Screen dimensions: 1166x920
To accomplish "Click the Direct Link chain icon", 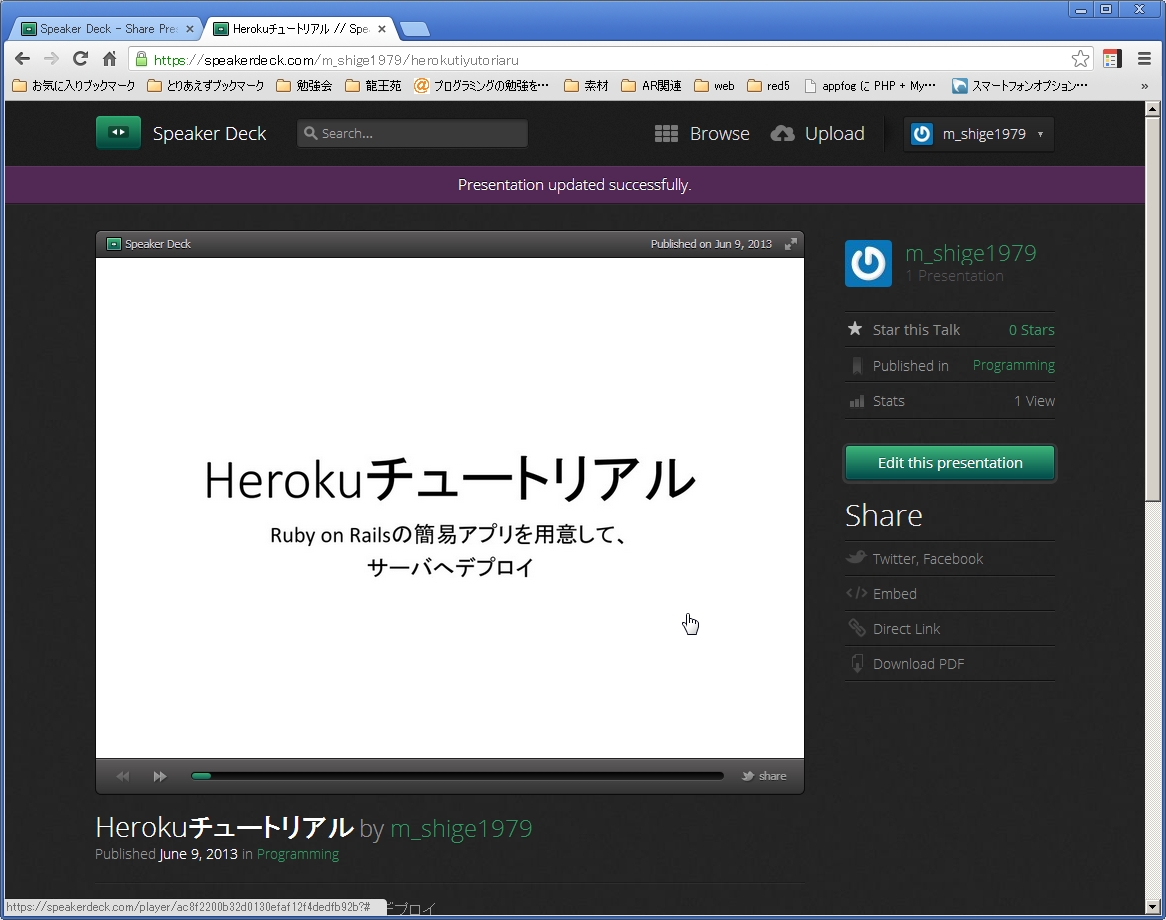I will pos(857,628).
